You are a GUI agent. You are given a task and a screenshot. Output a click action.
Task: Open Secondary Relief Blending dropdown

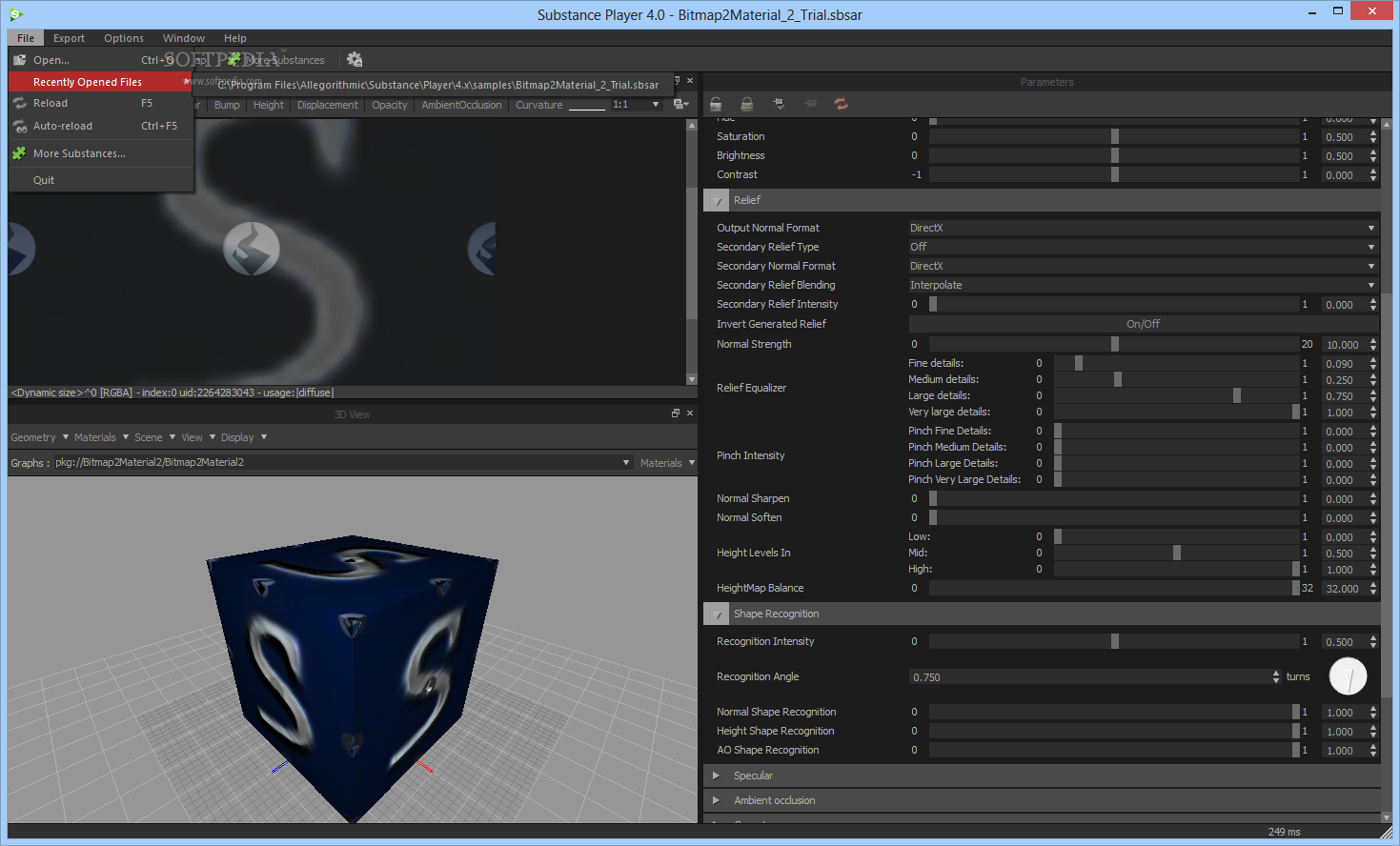coord(1143,285)
